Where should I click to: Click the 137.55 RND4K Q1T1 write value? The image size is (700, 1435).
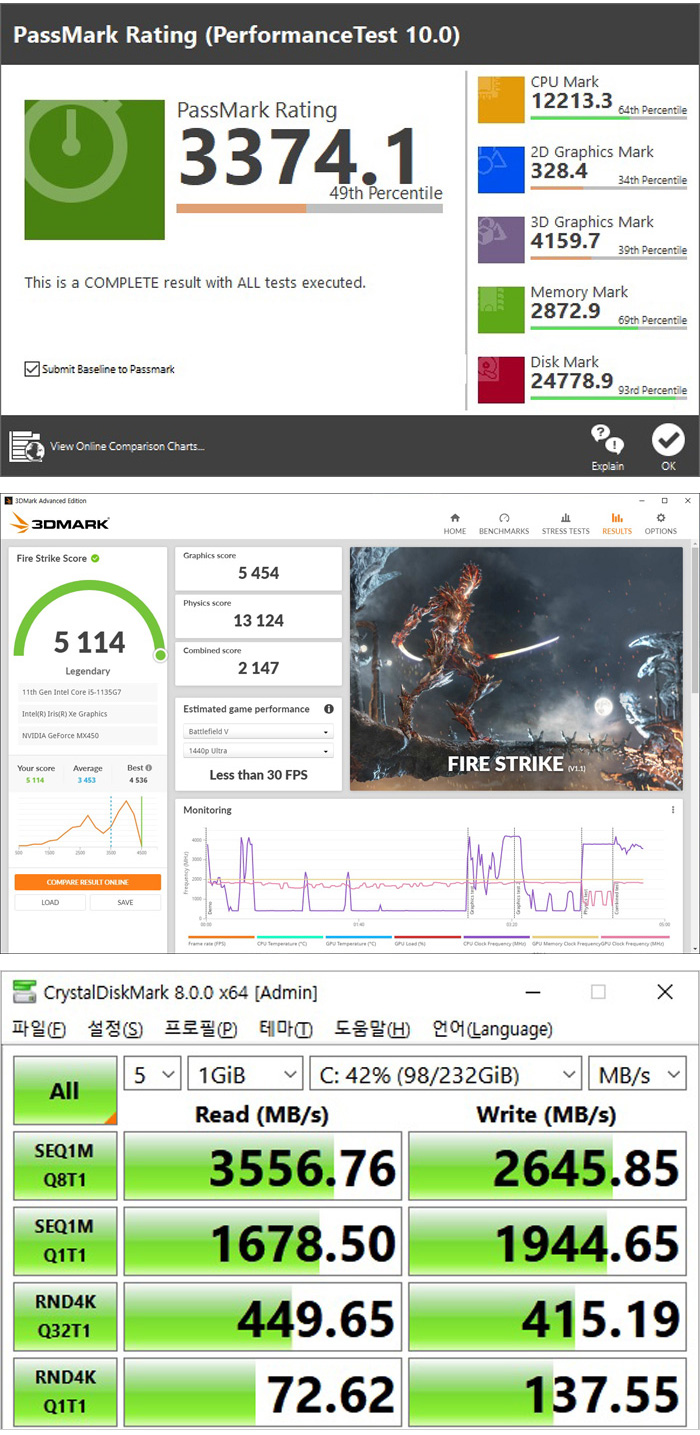click(548, 1391)
